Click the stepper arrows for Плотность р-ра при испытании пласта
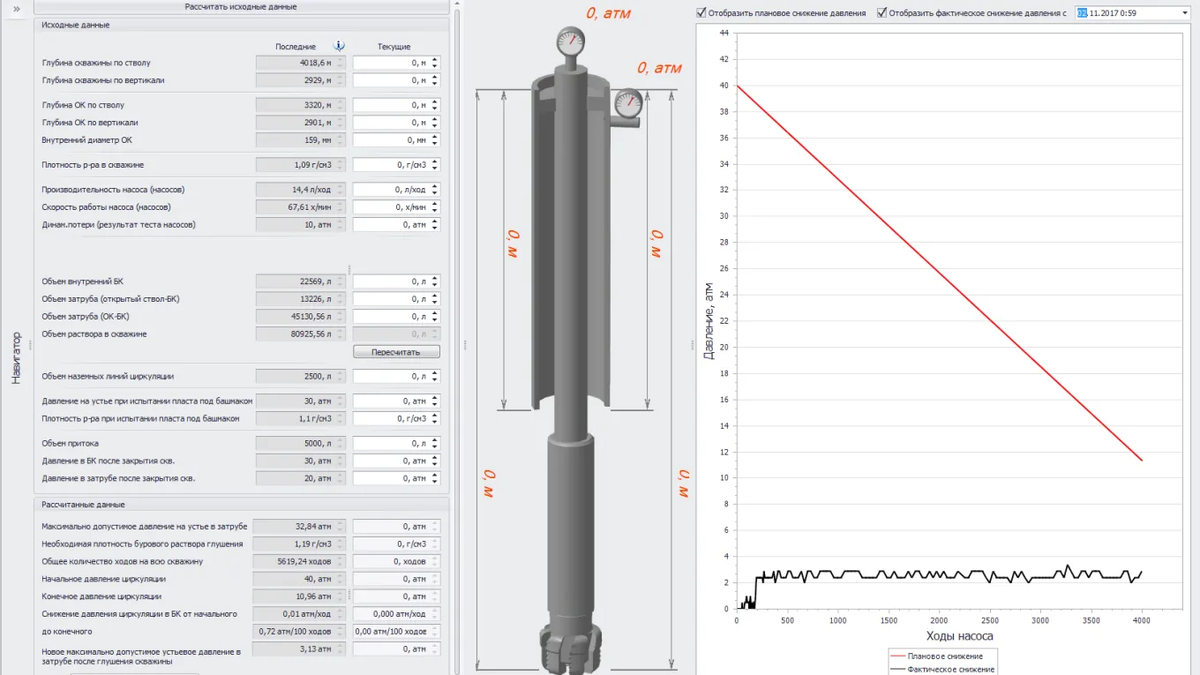Screen dimensions: 1200x675 435,419
